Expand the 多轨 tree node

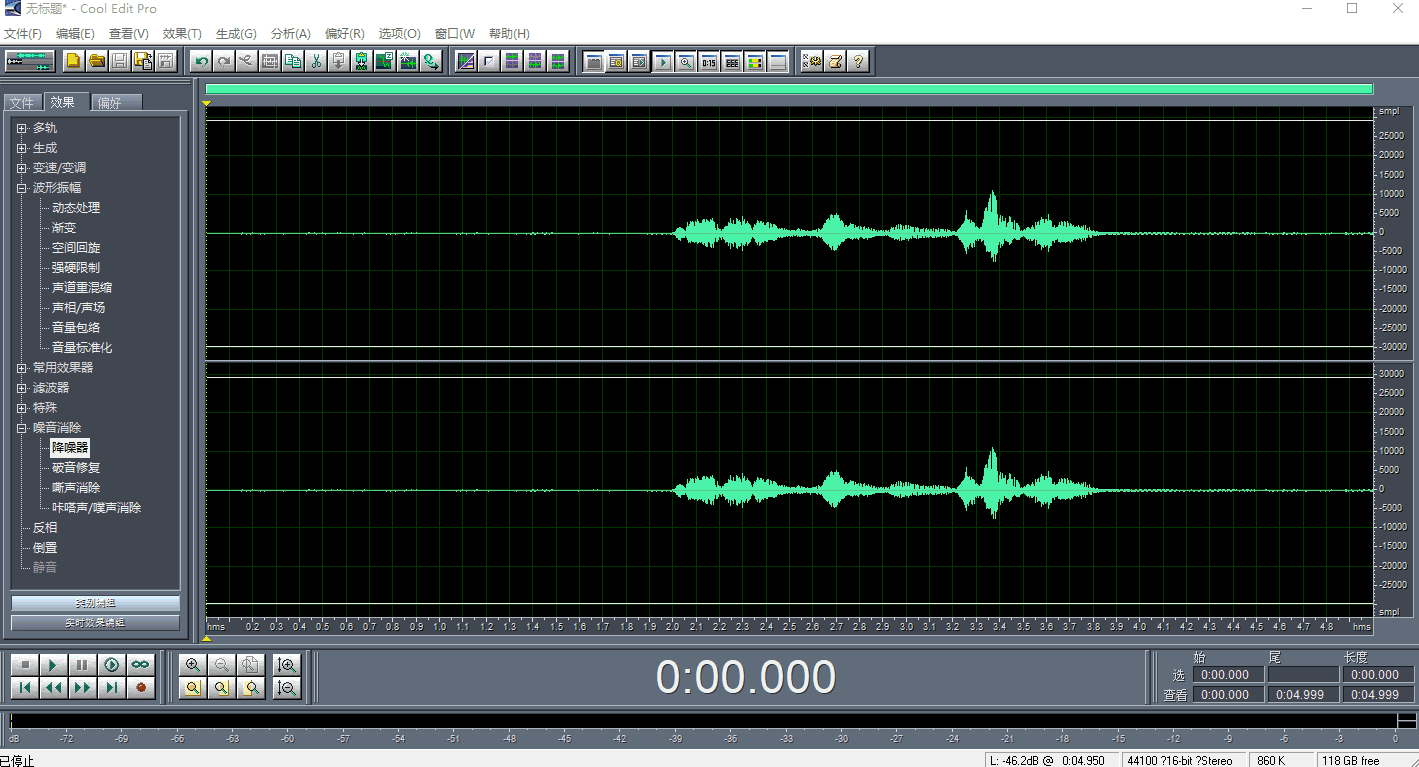(x=22, y=128)
